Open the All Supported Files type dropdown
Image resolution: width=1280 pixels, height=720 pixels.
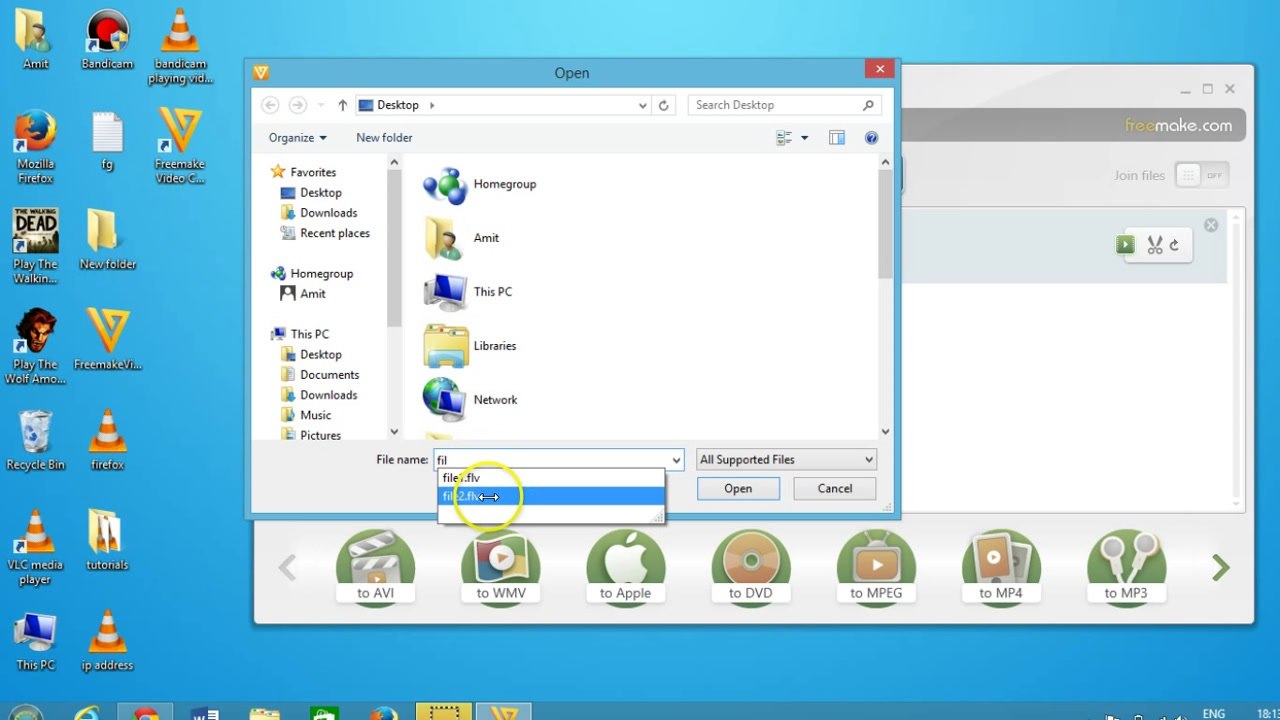(786, 460)
